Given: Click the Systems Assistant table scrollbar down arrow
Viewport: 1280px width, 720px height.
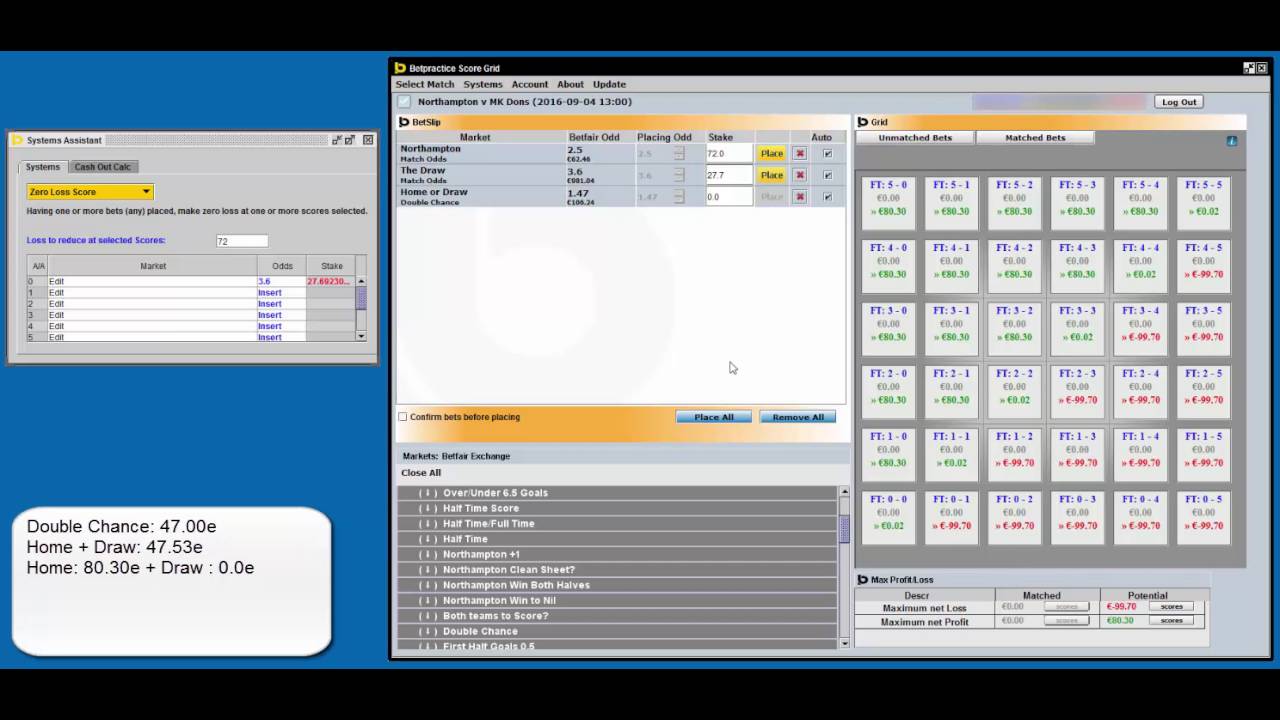Looking at the screenshot, I should pyautogui.click(x=361, y=336).
